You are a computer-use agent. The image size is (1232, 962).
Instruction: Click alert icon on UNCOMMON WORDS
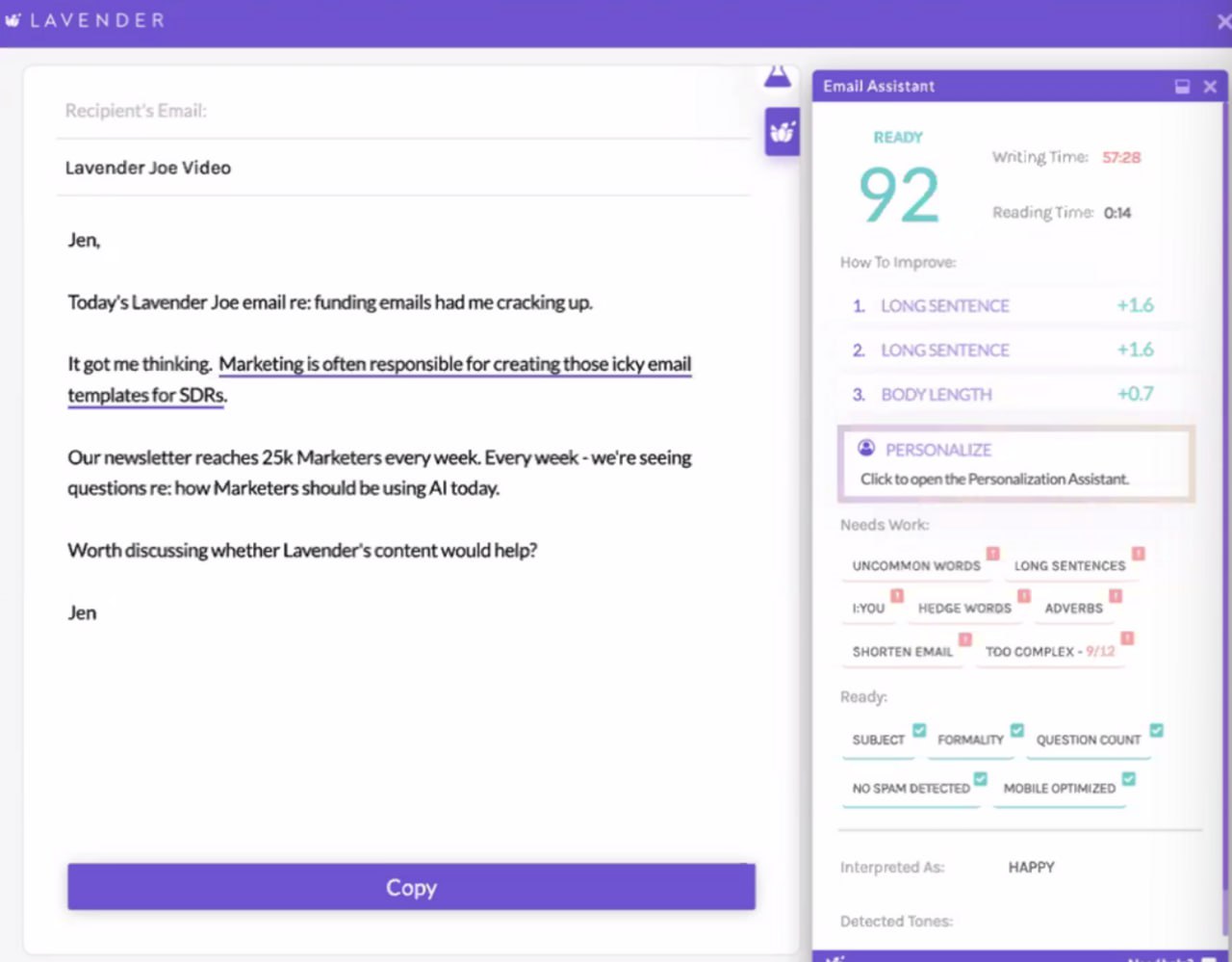[993, 554]
